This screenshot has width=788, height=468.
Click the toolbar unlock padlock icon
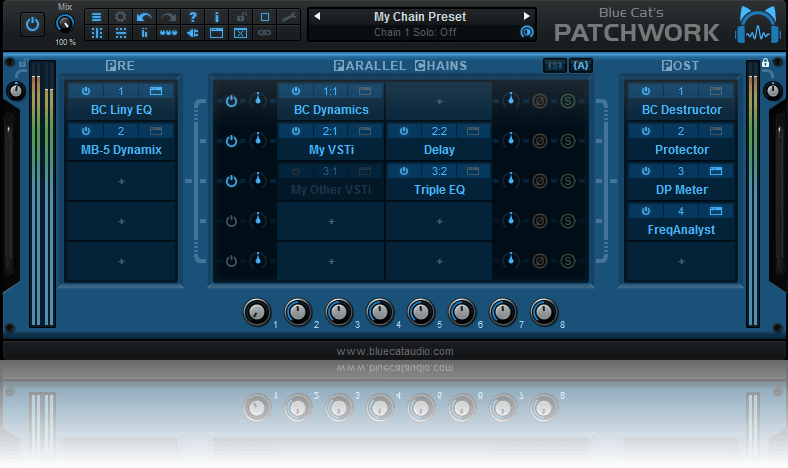[x=241, y=17]
